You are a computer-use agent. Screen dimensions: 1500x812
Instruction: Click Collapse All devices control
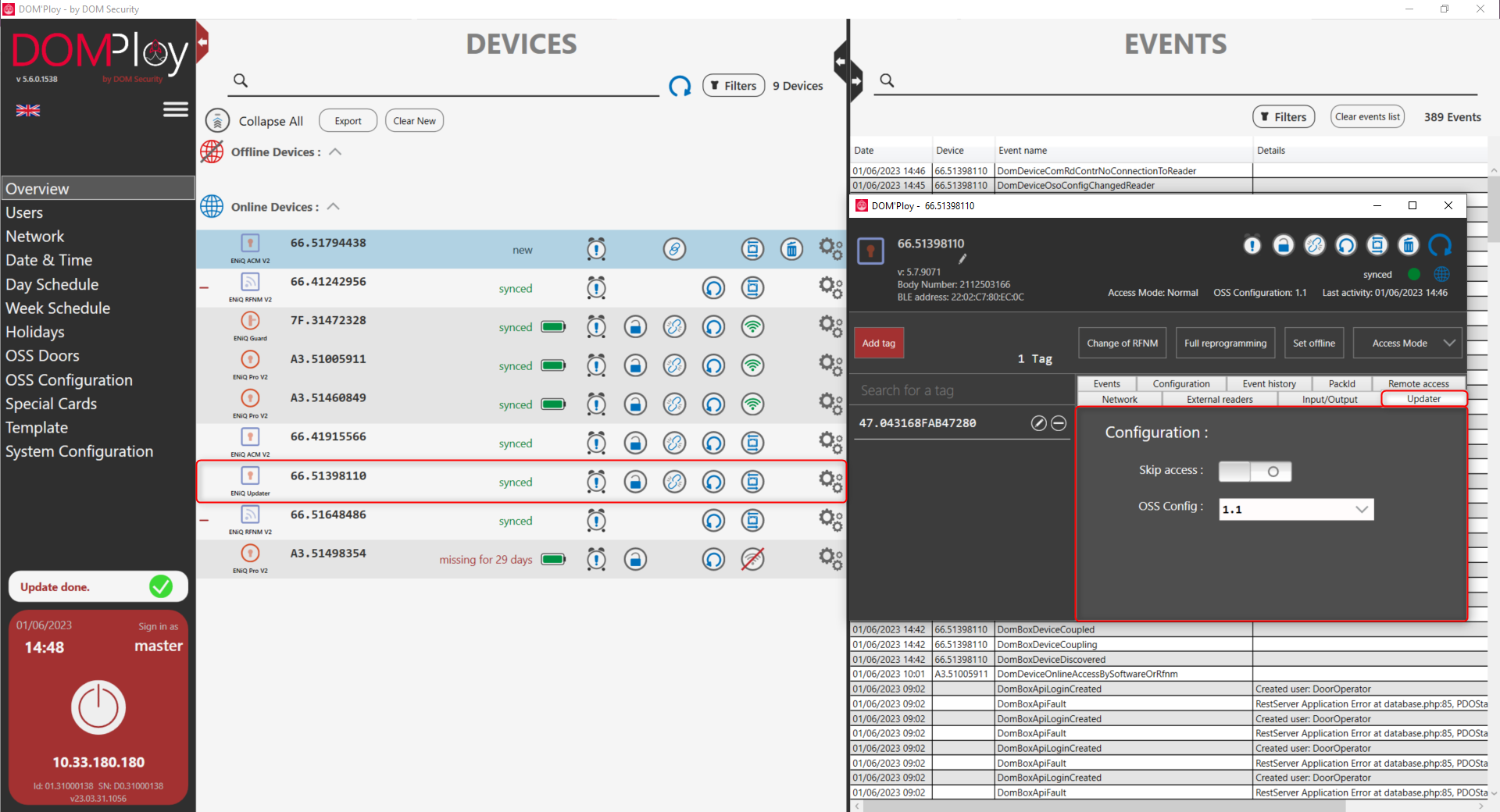point(255,121)
